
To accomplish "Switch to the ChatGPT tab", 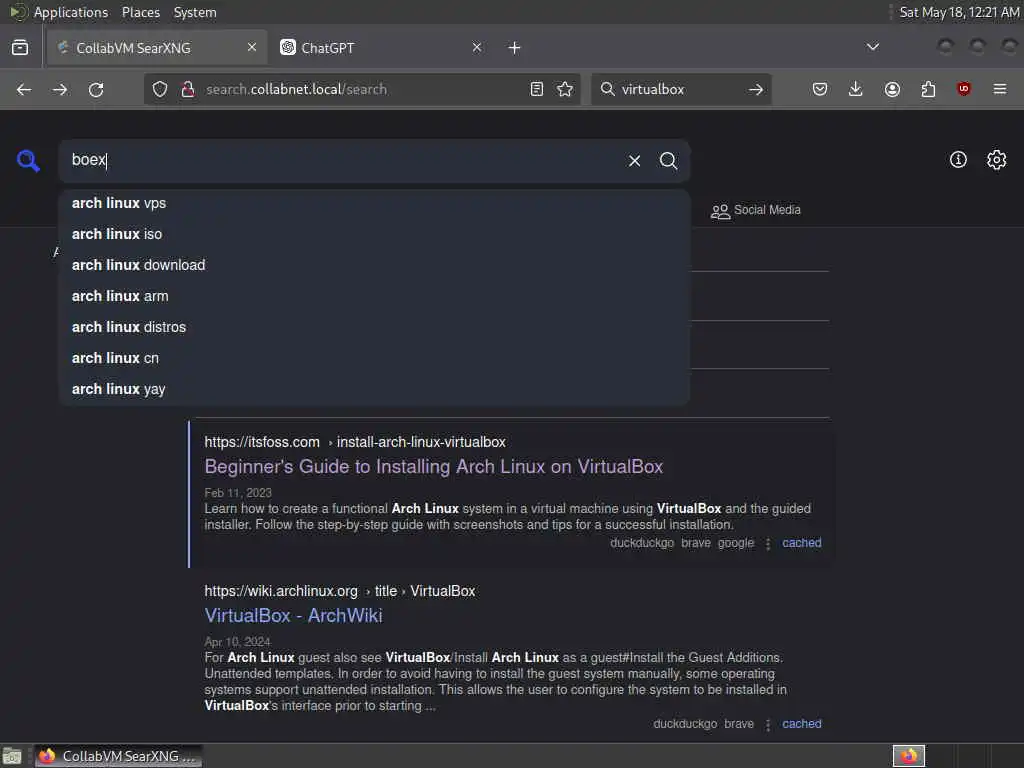I will coord(381,48).
